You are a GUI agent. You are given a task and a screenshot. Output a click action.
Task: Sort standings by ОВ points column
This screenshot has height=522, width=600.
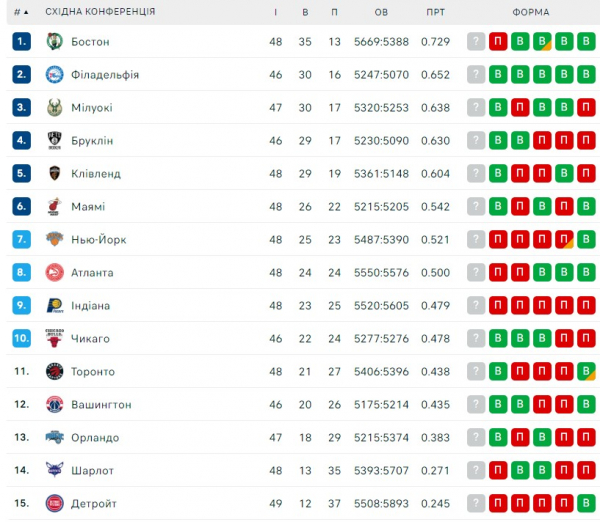pos(381,11)
